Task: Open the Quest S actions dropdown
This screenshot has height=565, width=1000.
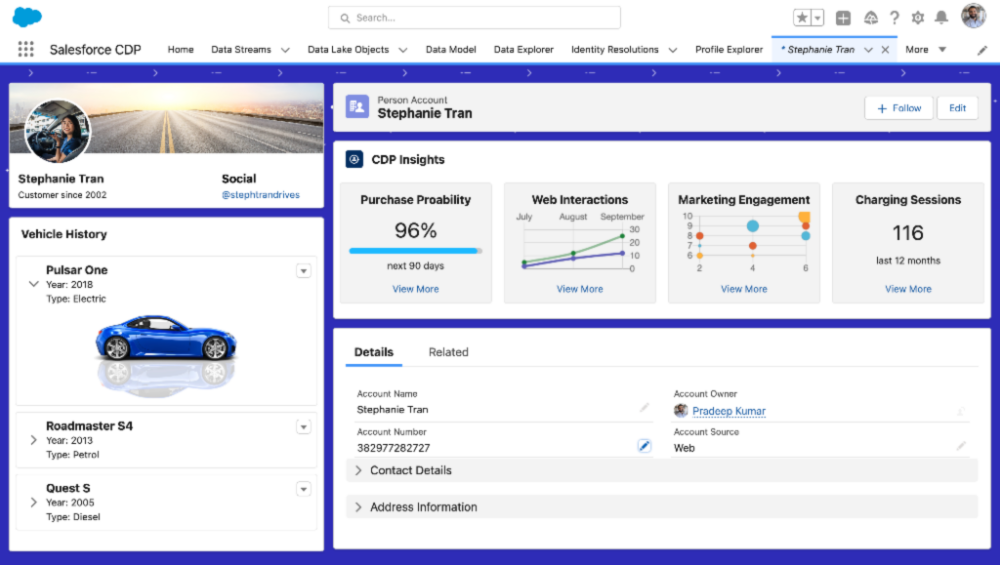Action: pyautogui.click(x=304, y=489)
